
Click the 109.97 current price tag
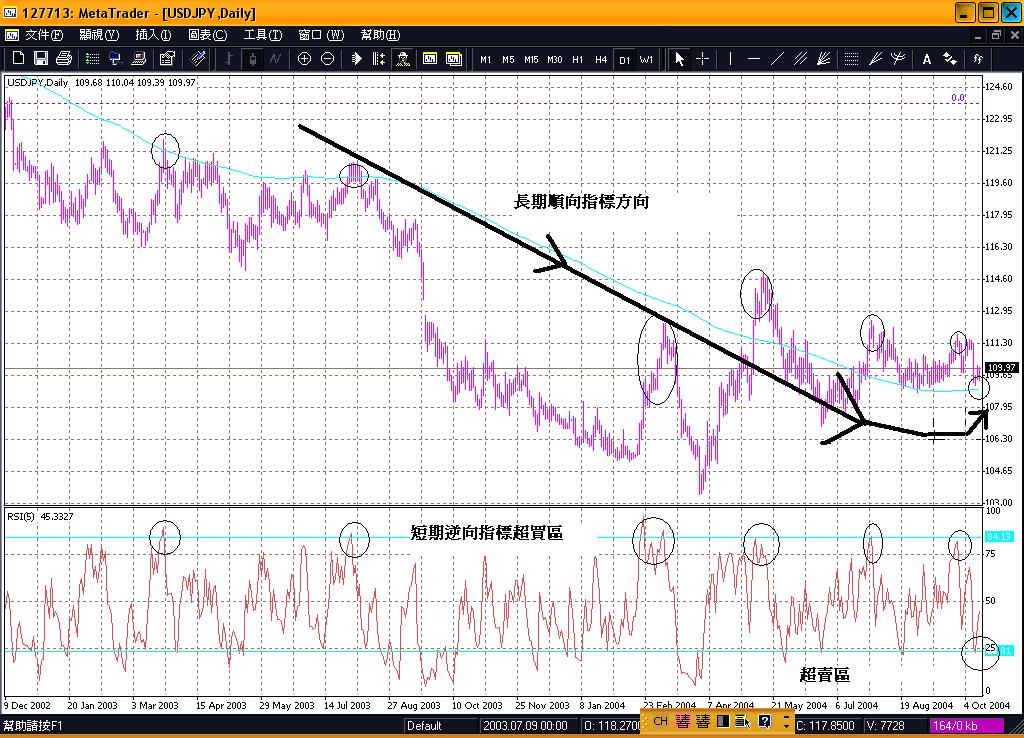(x=1000, y=368)
